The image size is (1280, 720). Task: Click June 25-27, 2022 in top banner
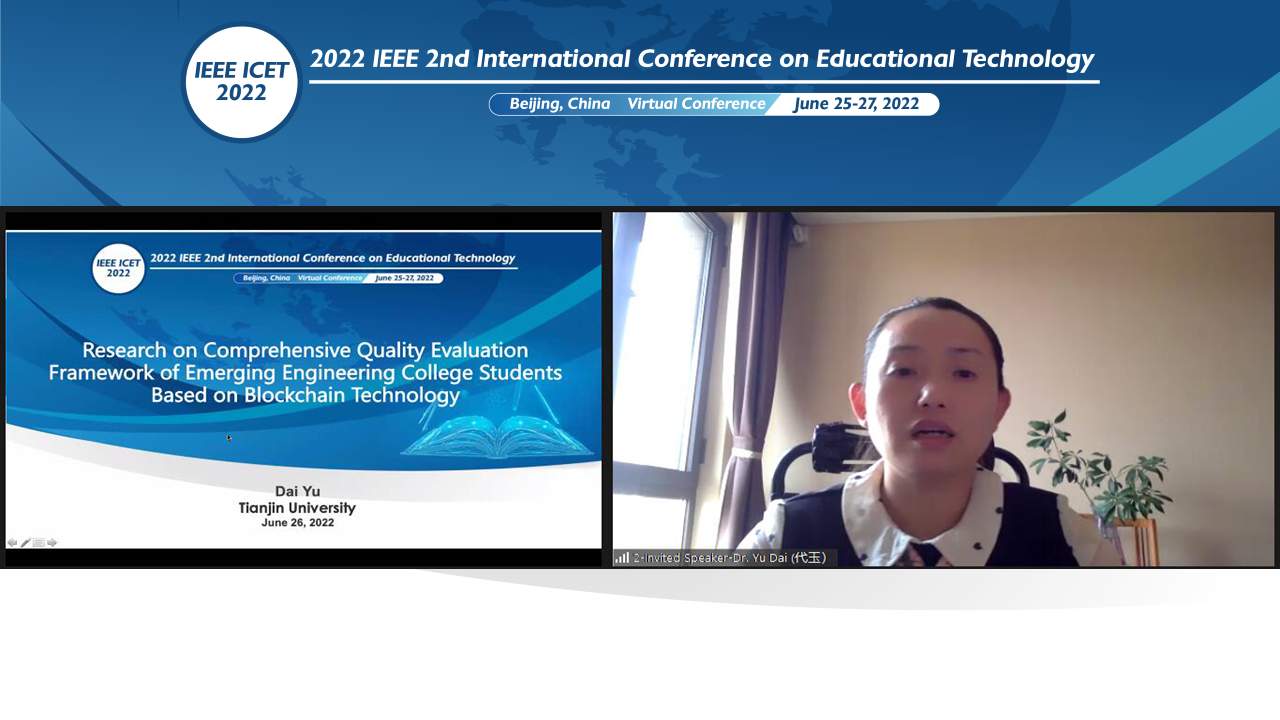856,104
